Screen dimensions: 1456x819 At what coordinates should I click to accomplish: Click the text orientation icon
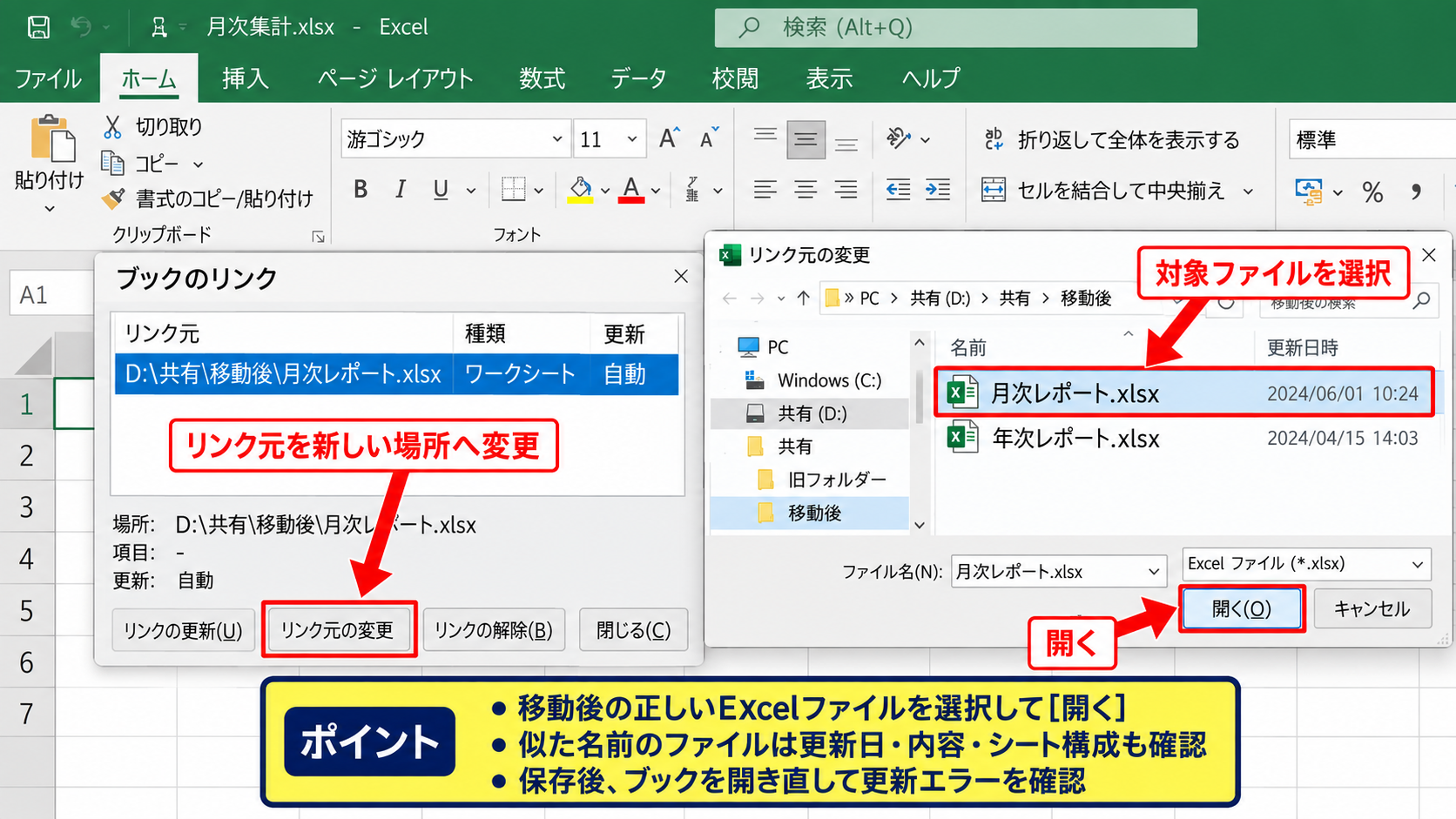(x=898, y=138)
